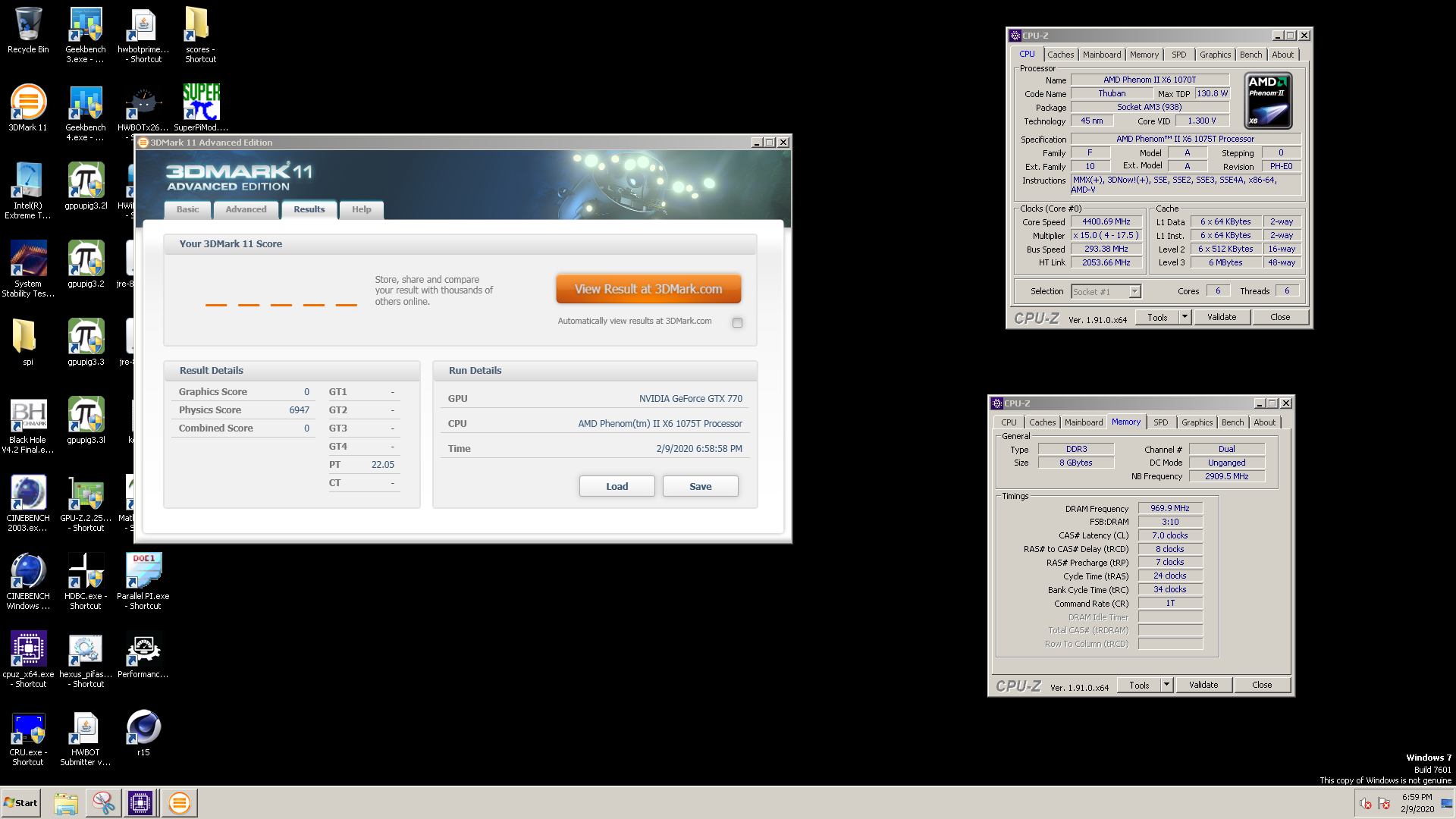The image size is (1456, 819).
Task: Launch cpuz_x64.exe shortcut icon
Action: [x=28, y=660]
